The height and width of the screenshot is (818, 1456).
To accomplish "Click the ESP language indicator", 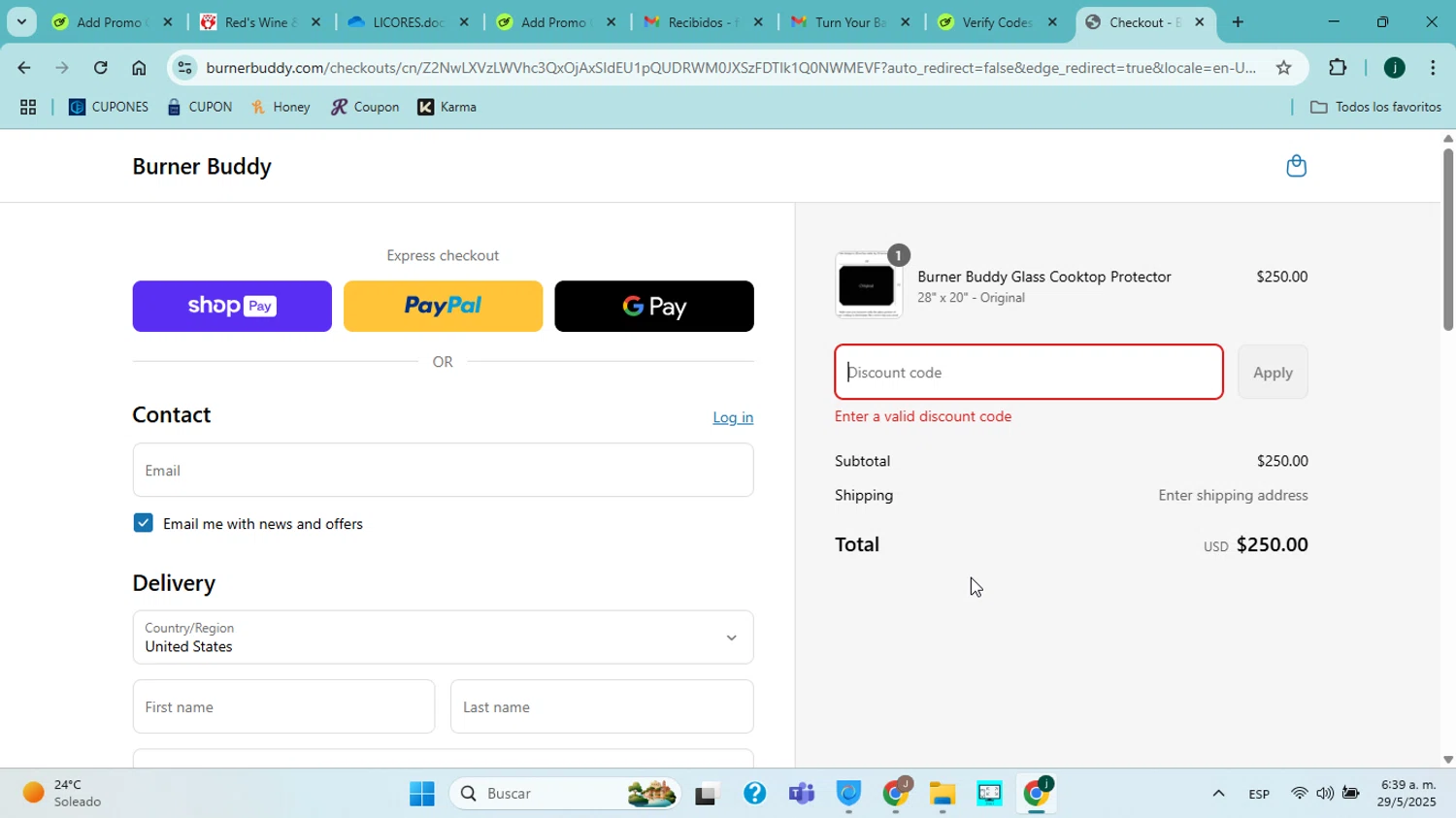I will pos(1259,794).
